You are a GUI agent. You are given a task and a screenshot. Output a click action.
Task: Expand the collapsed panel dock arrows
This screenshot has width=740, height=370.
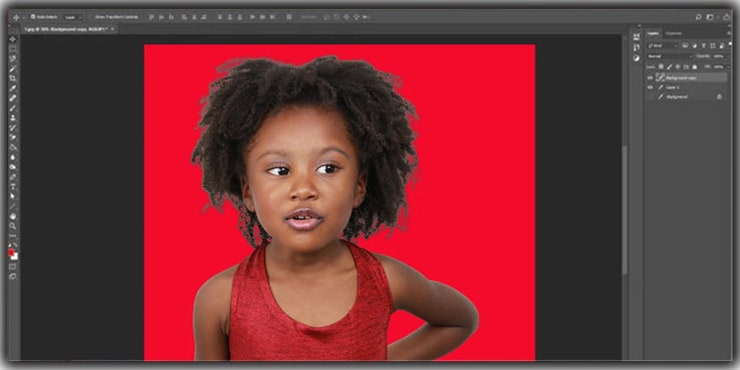(x=639, y=25)
